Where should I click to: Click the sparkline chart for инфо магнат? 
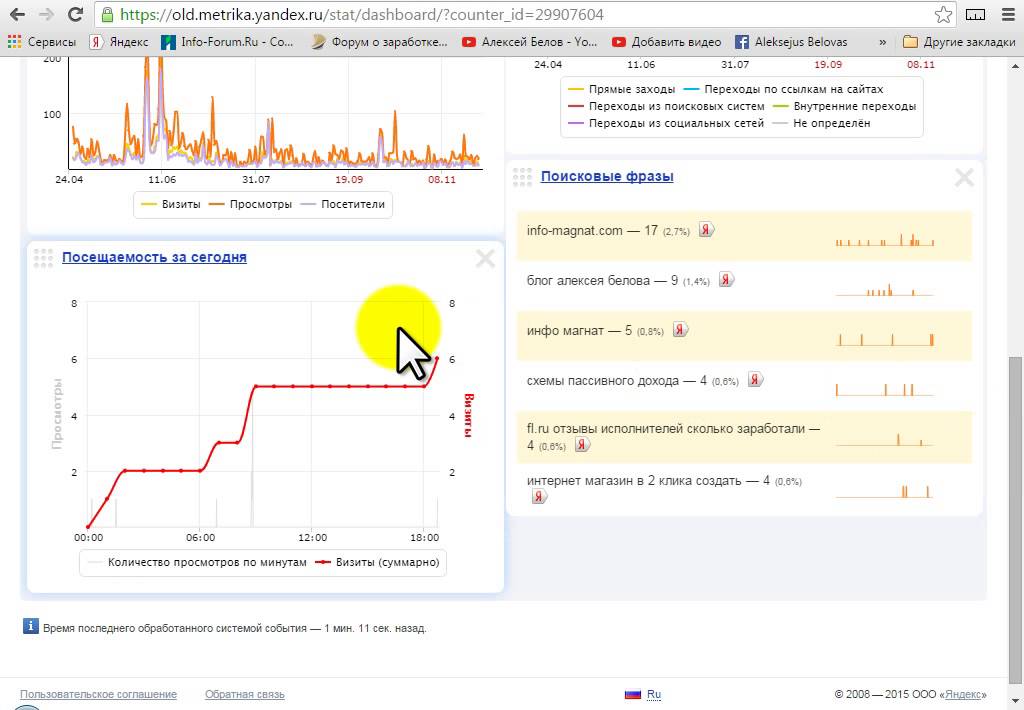click(x=886, y=339)
